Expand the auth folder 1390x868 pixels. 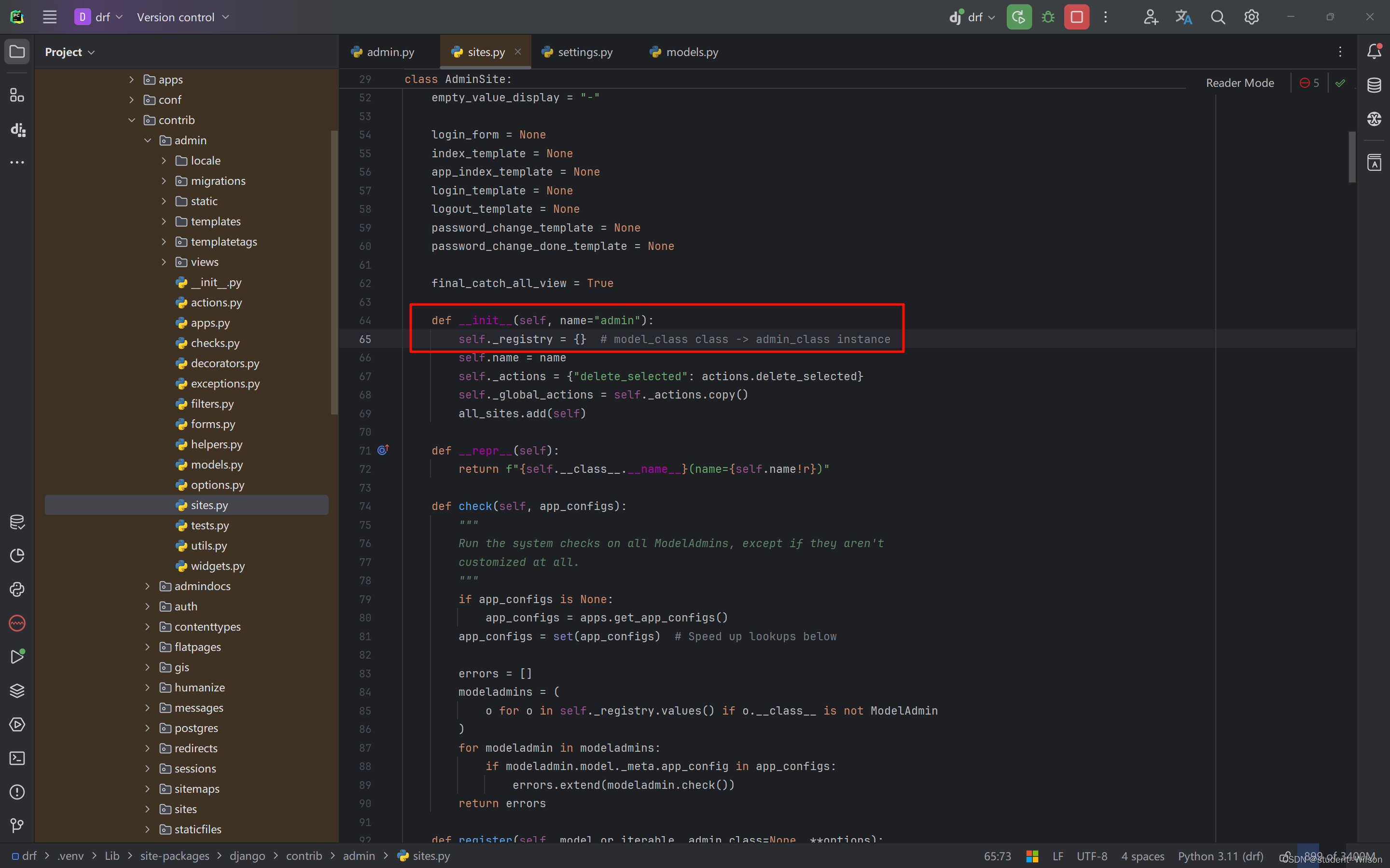coord(148,606)
